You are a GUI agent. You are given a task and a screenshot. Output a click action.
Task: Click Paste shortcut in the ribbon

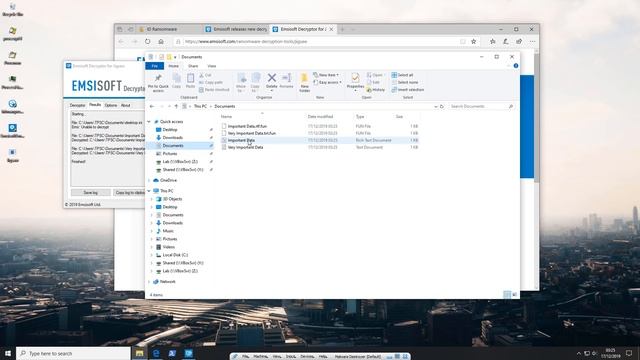pyautogui.click(x=214, y=90)
